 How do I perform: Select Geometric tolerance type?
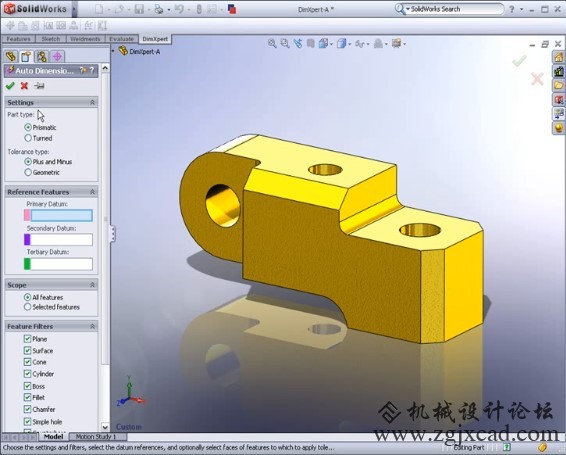coord(28,172)
